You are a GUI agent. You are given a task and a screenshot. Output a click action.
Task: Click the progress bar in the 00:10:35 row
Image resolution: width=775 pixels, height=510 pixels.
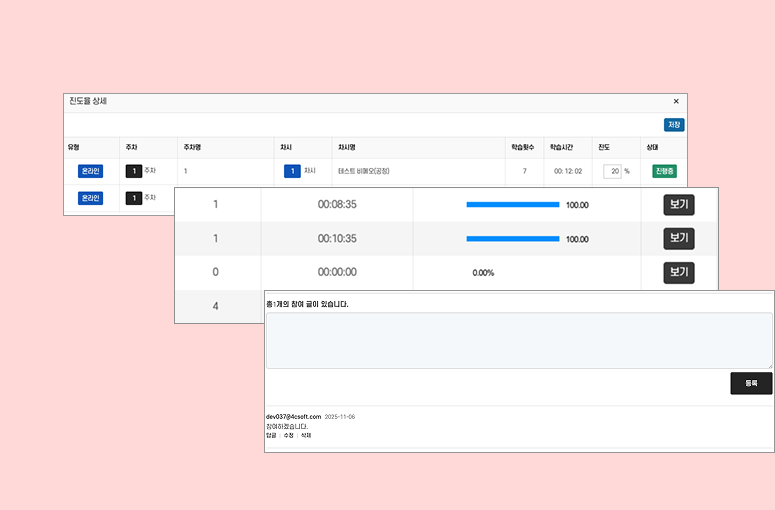tap(512, 239)
